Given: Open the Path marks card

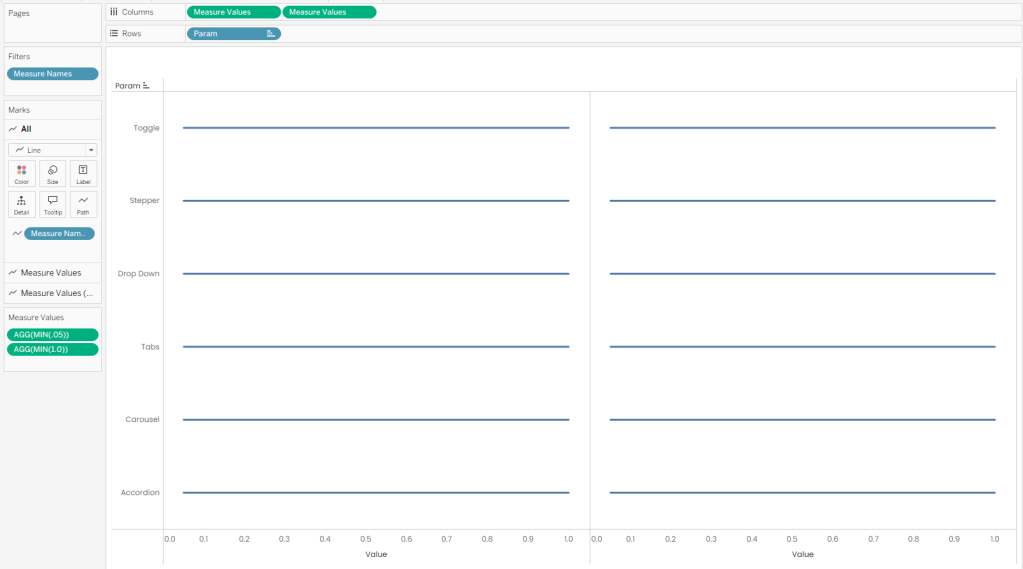Looking at the screenshot, I should pyautogui.click(x=83, y=204).
